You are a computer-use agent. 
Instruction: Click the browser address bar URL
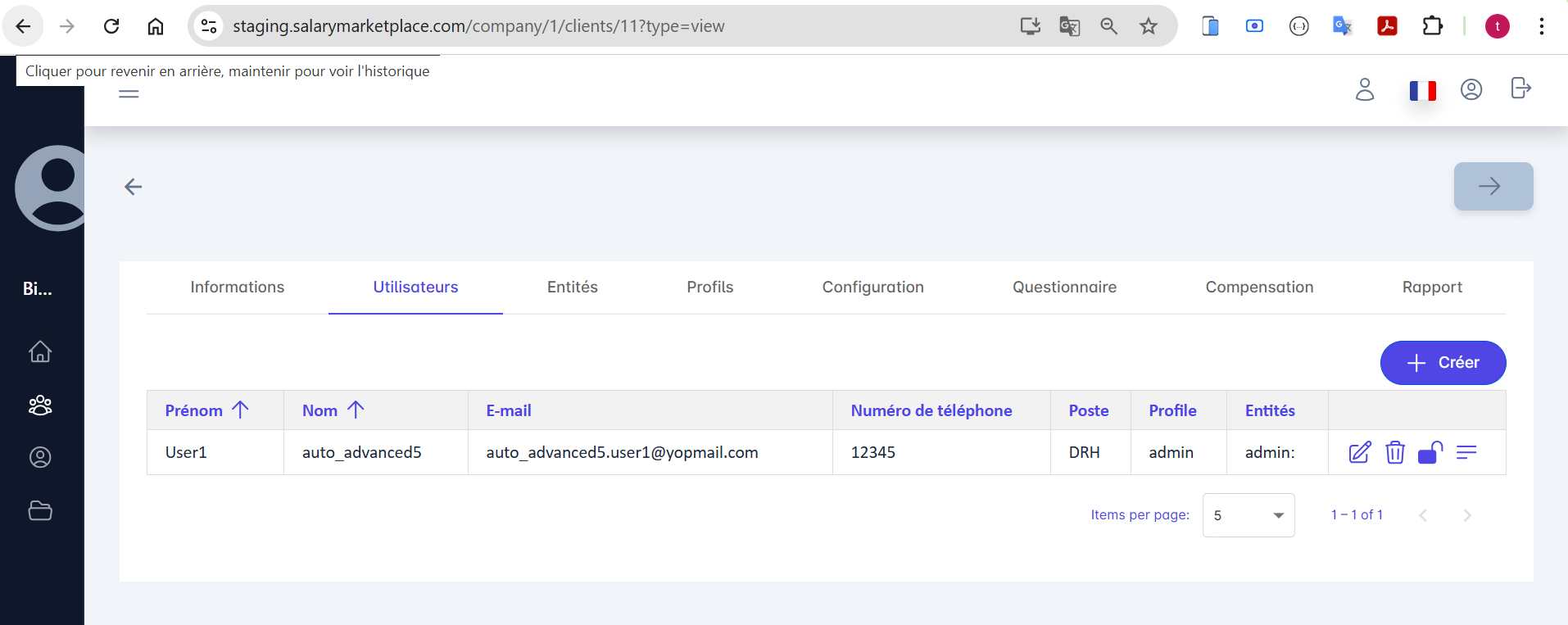(x=478, y=26)
